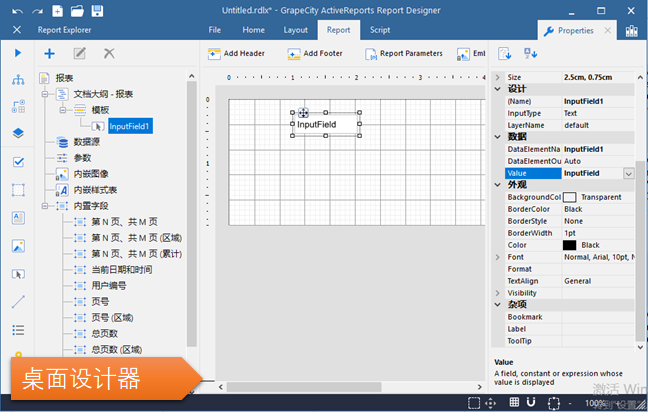Pick the TextBox control in toolbox
The height and width of the screenshot is (416, 648).
(x=18, y=218)
